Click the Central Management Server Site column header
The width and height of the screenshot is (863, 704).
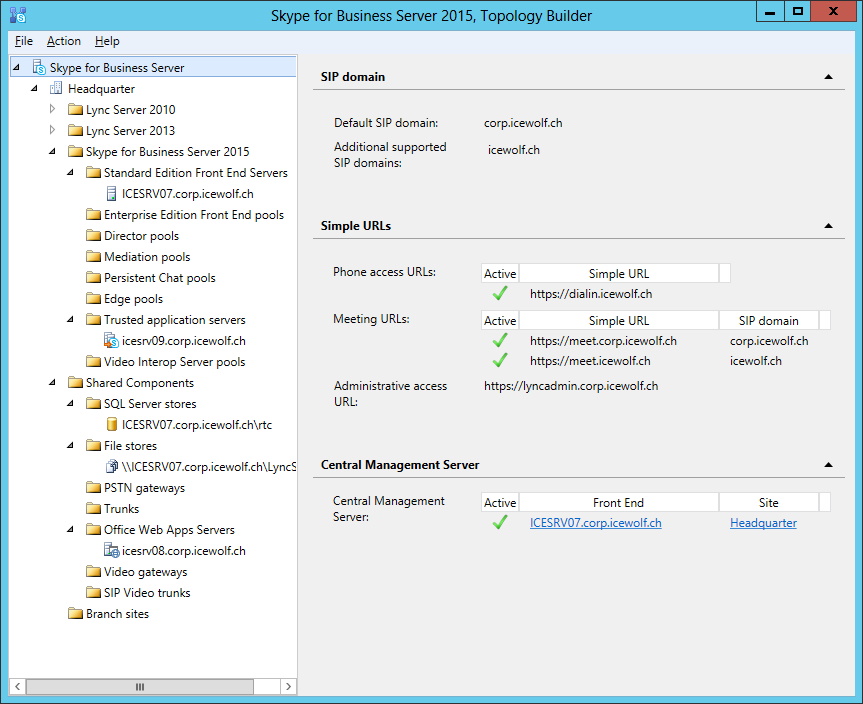(x=768, y=503)
